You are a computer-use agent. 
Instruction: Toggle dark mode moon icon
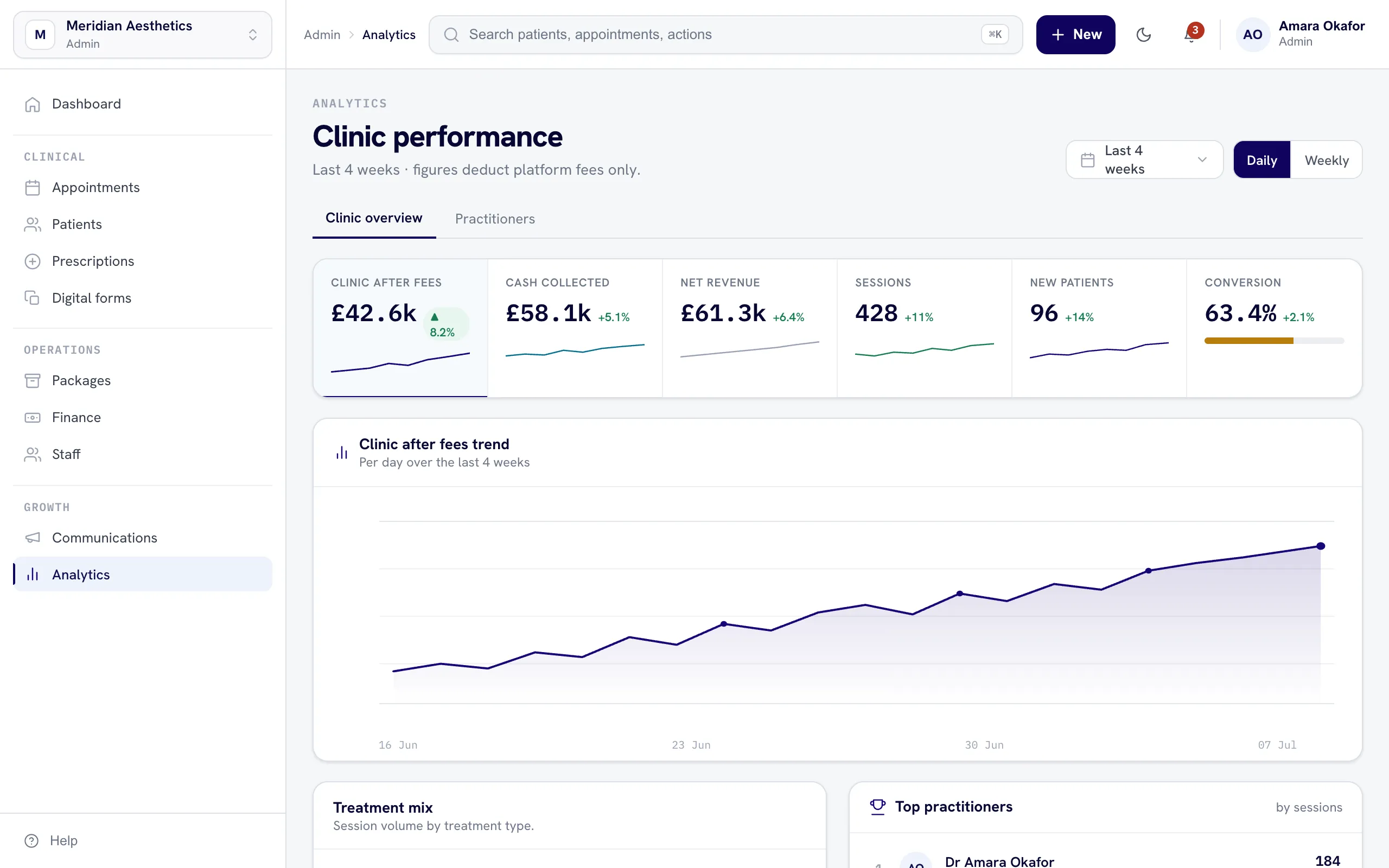coord(1143,34)
